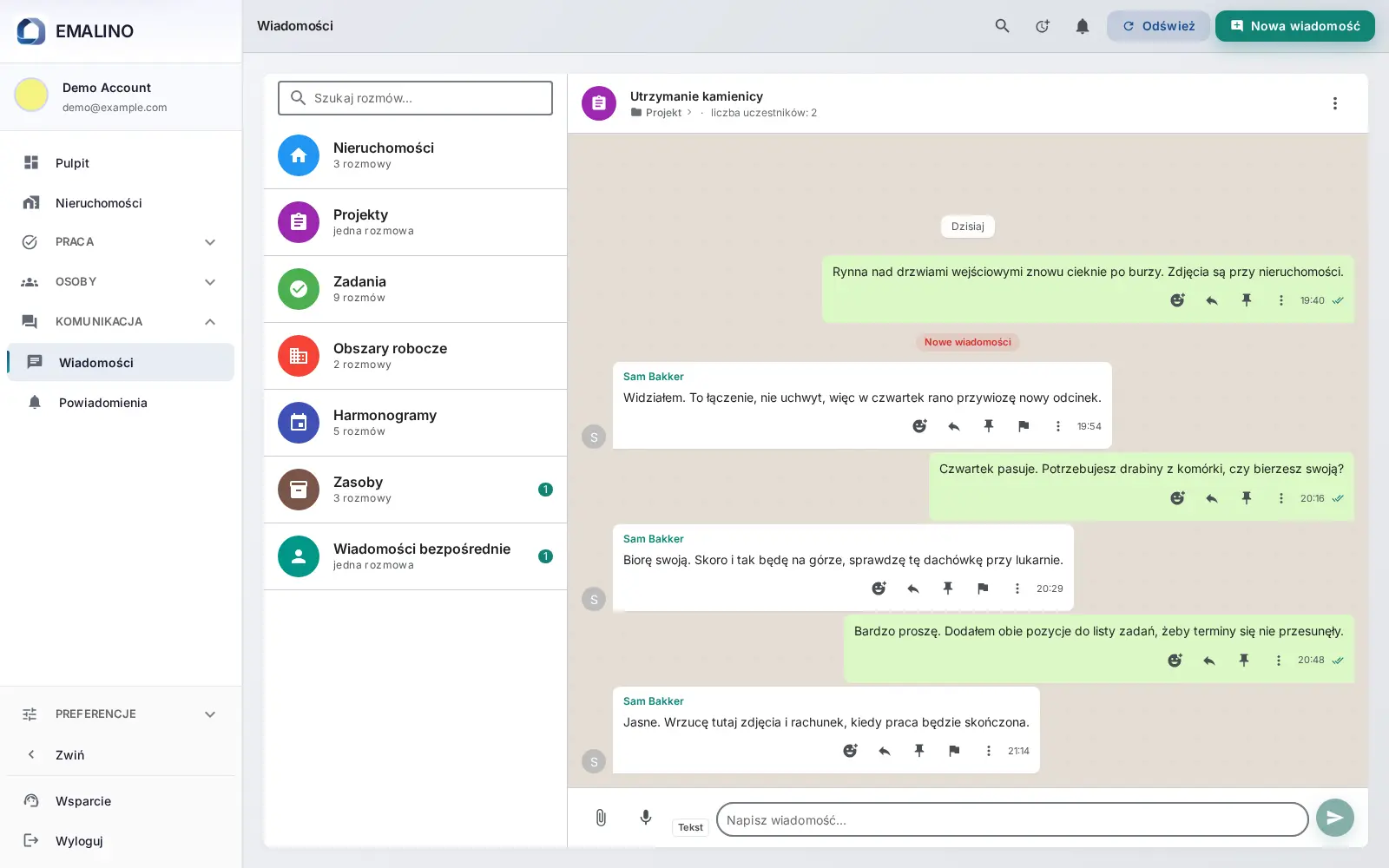This screenshot has height=868, width=1389.
Task: Open Nieruchomości in the sidebar menu
Action: pos(121,203)
